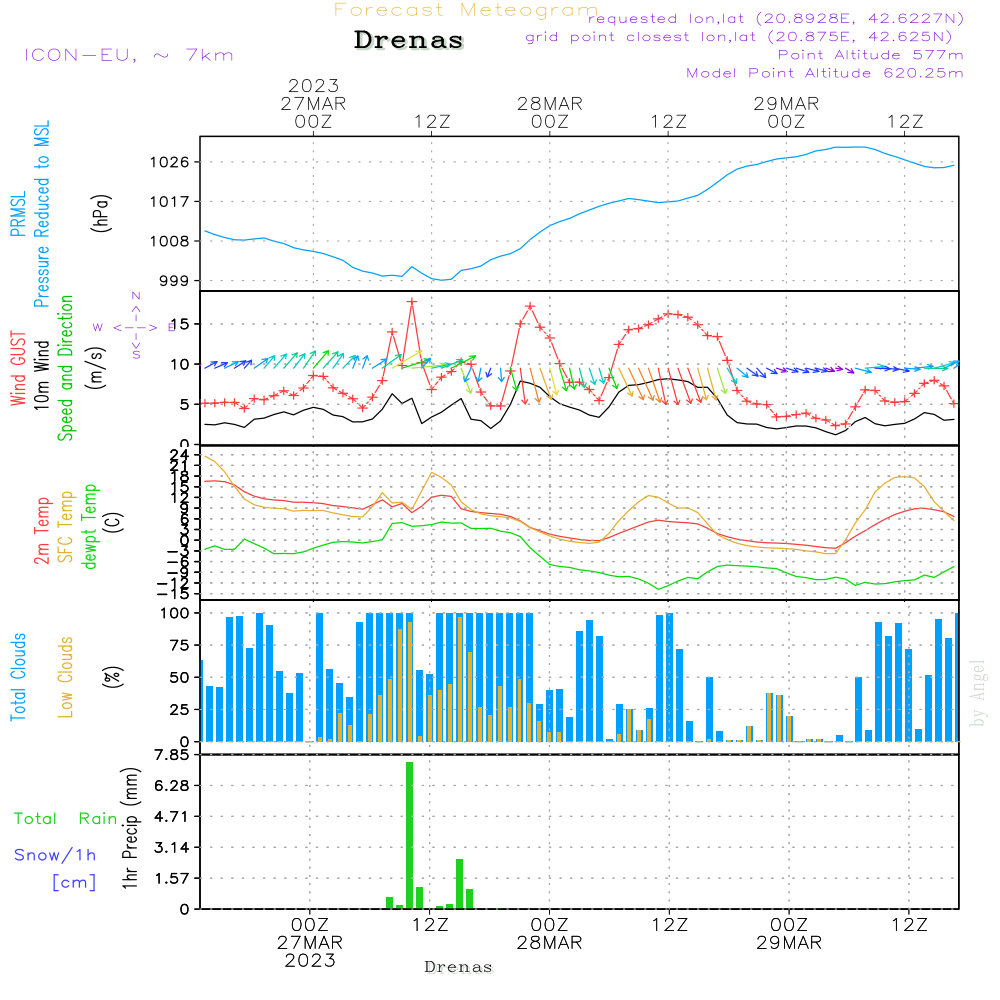Click the '75' value on the cloud axis
This screenshot has height=1000, width=1000.
pyautogui.click(x=180, y=645)
